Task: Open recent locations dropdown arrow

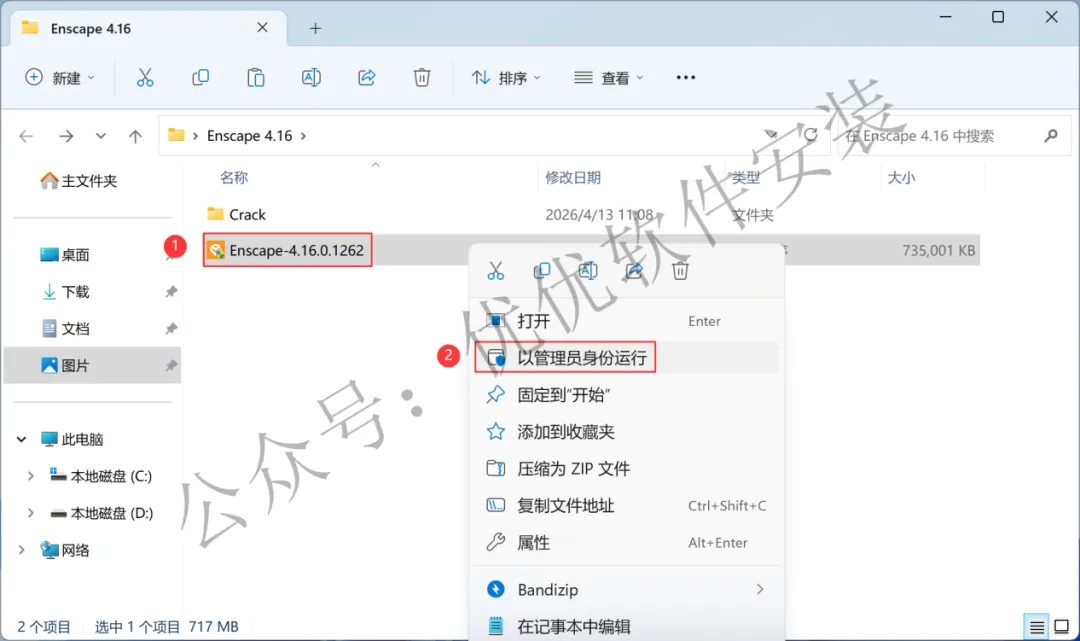Action: pyautogui.click(x=101, y=136)
